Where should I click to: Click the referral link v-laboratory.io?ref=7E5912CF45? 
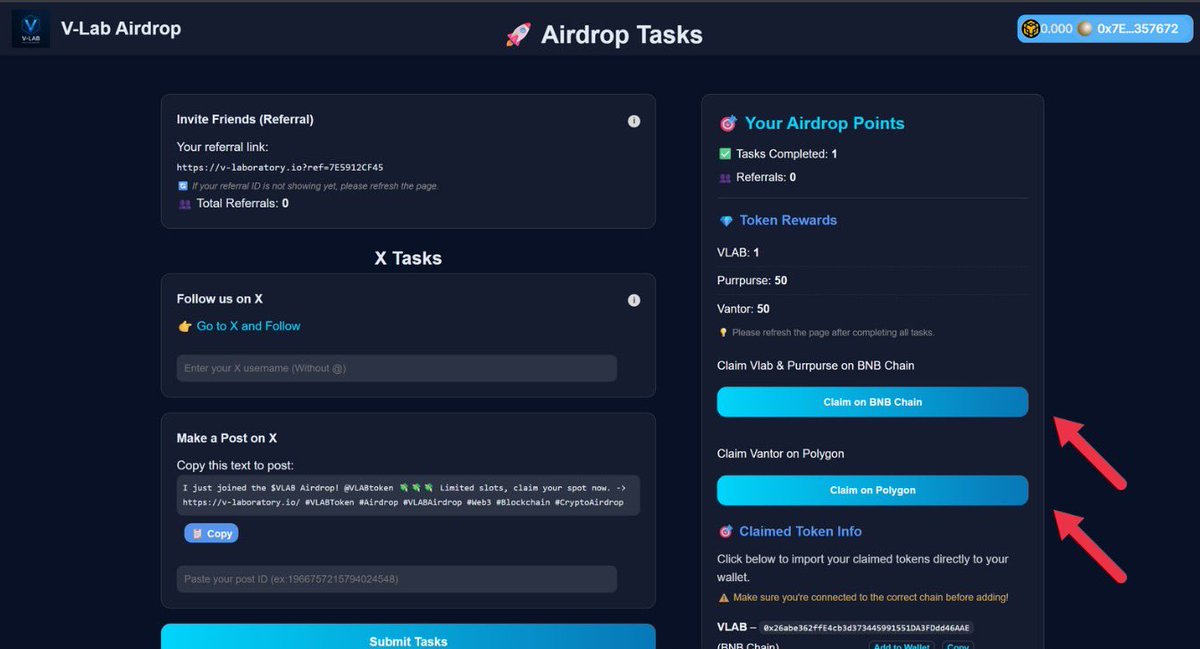tap(280, 167)
